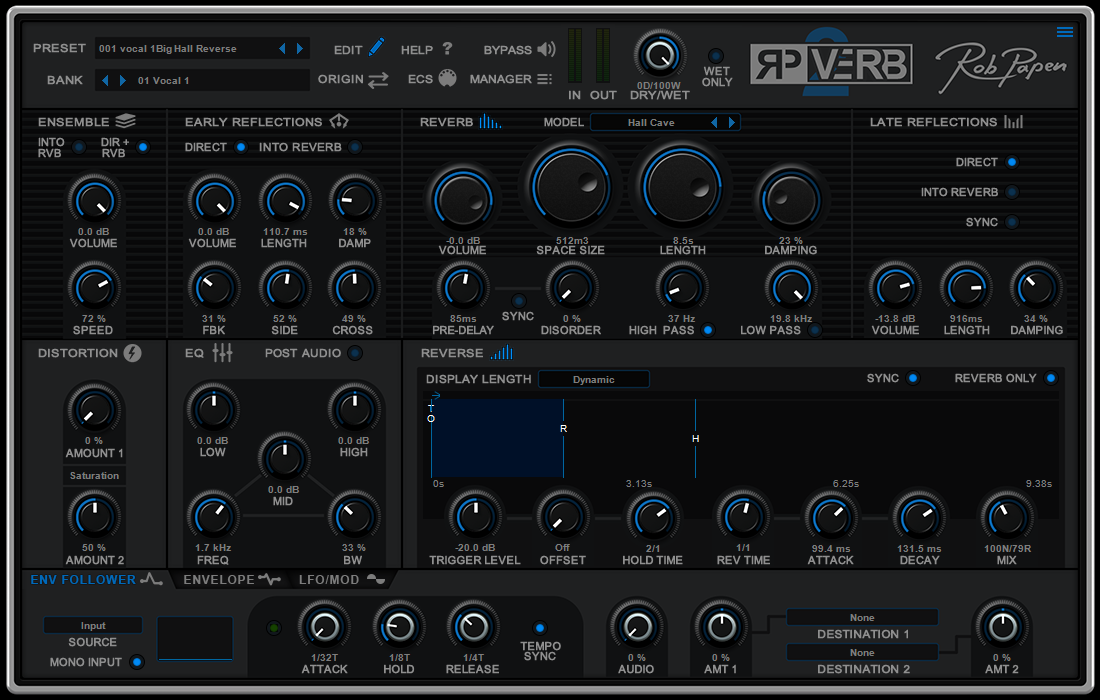Image resolution: width=1100 pixels, height=700 pixels.
Task: Toggle Late Reflections Direct switch
Action: (x=1012, y=162)
